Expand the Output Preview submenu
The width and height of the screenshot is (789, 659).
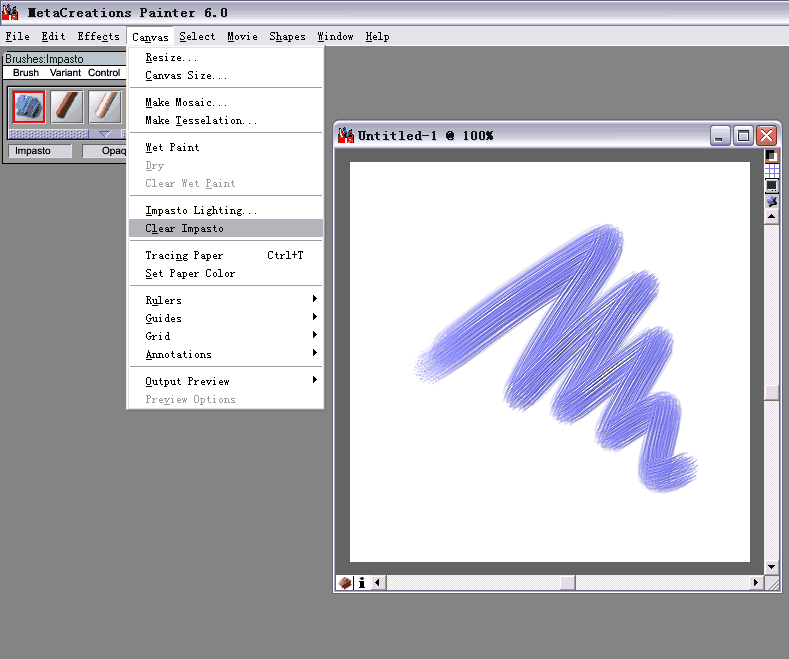(225, 381)
